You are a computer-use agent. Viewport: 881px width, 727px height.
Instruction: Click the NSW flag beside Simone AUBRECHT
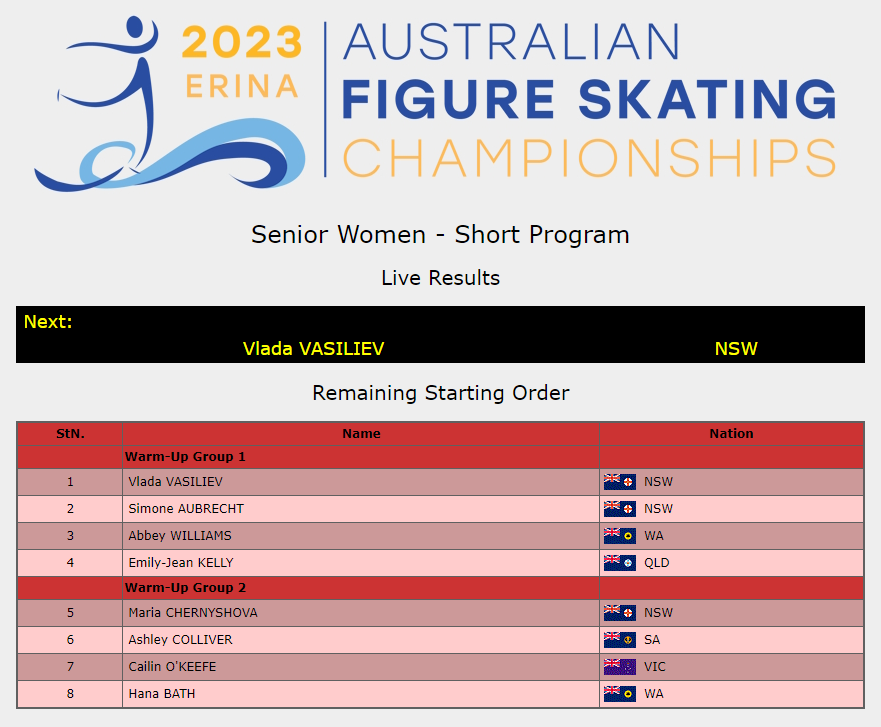point(620,509)
